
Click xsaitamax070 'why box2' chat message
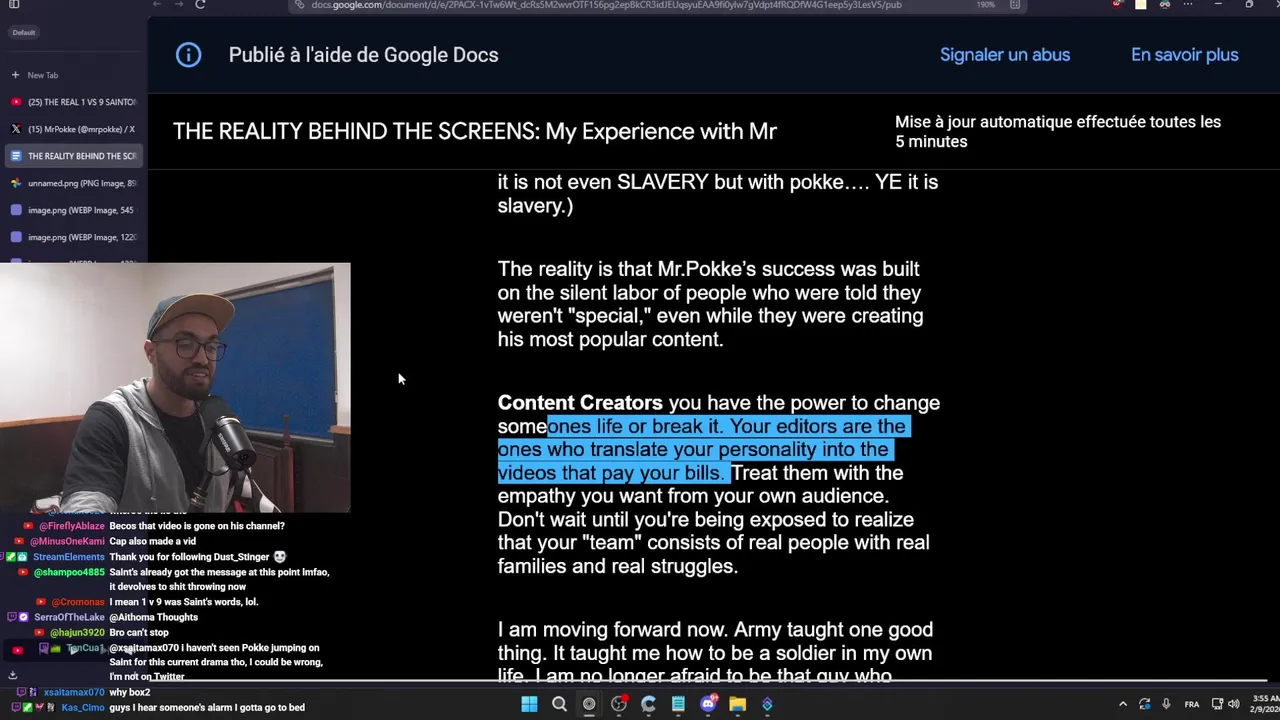129,693
